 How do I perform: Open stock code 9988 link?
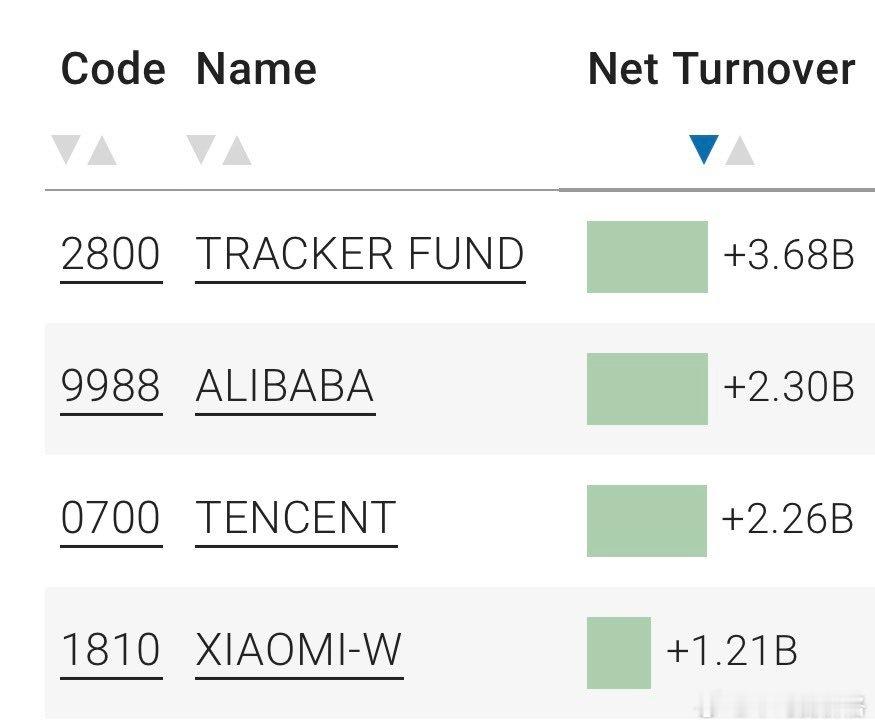pos(111,387)
